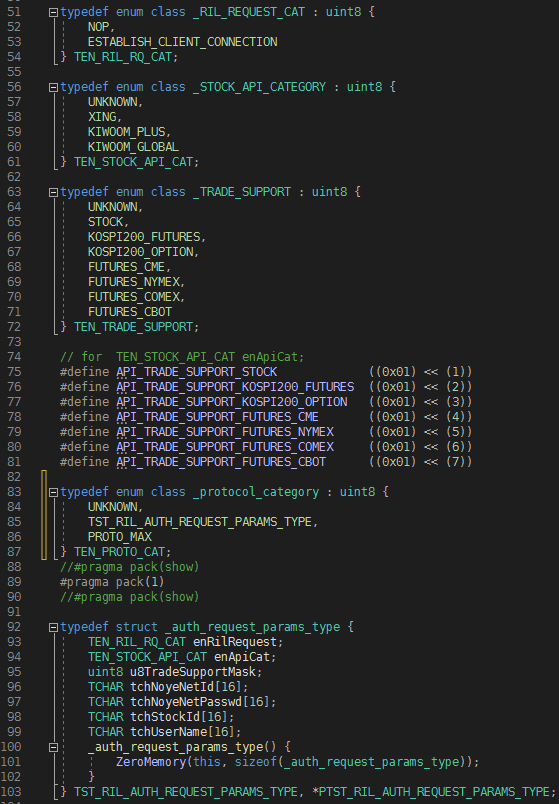Click the commented pragma pack(show) on line 88
This screenshot has width=559, height=804.
pyautogui.click(x=130, y=567)
